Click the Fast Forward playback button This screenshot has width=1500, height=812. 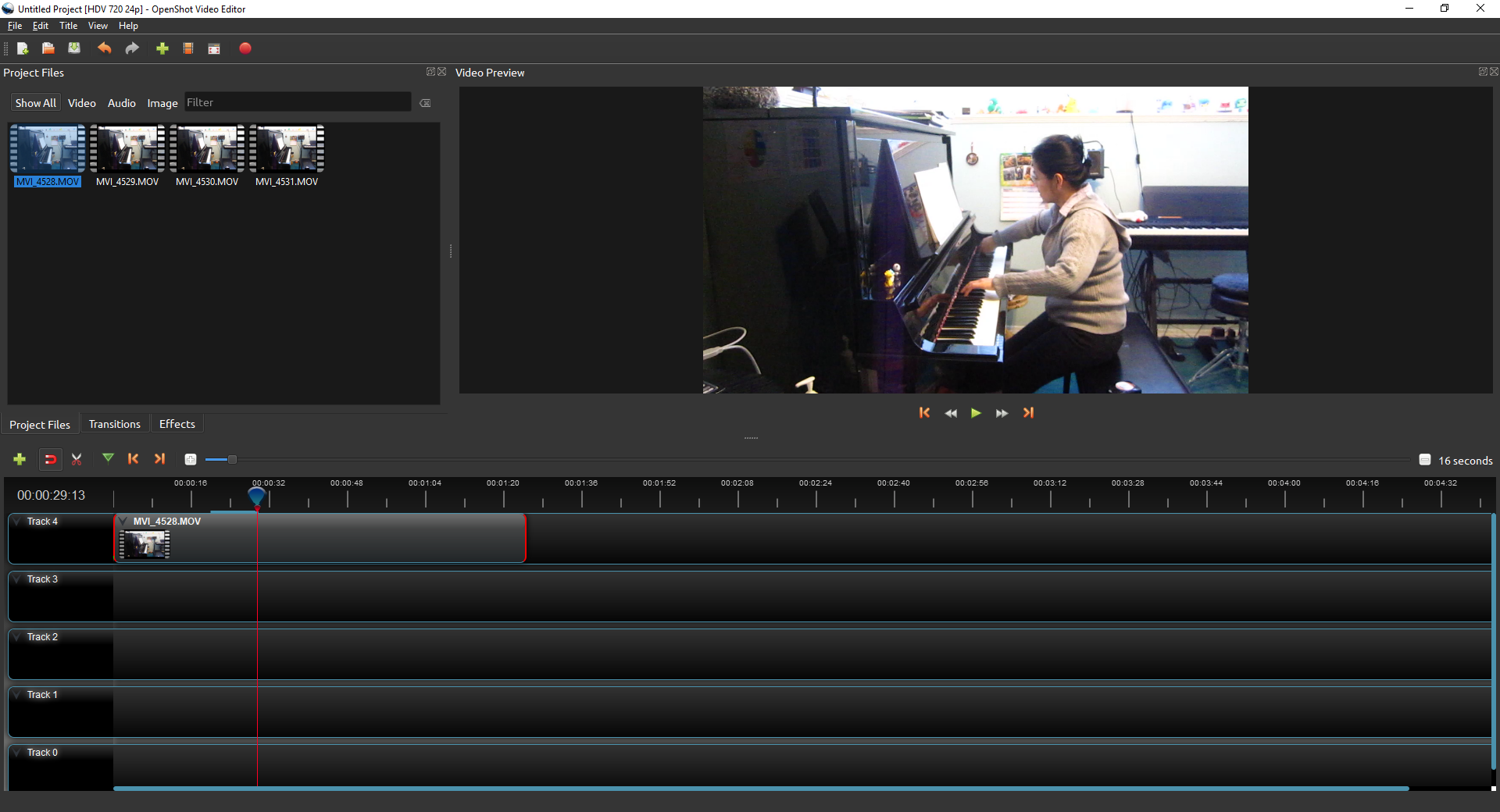(x=1002, y=413)
